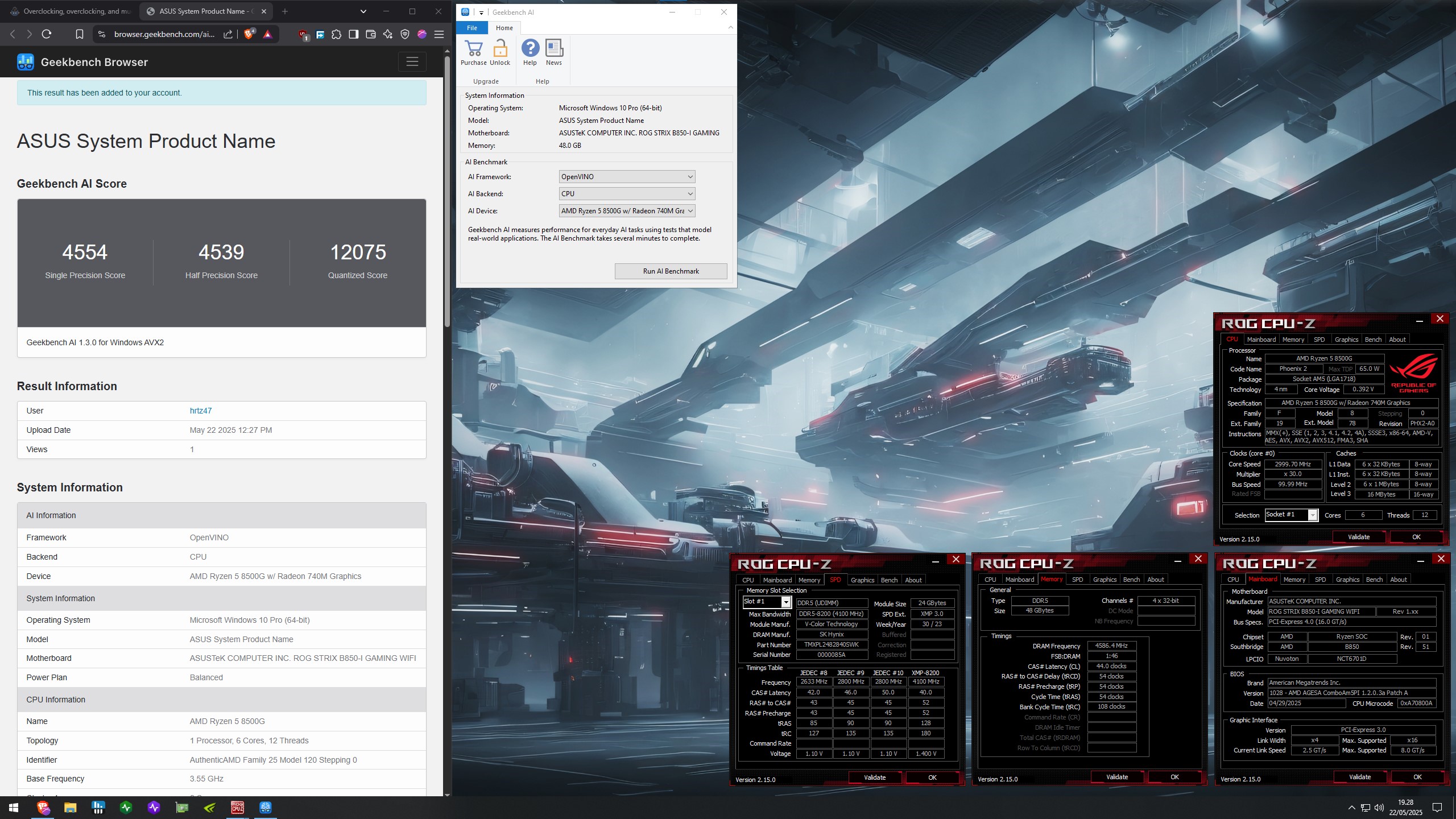Click the Unlock padlock icon

point(500,48)
